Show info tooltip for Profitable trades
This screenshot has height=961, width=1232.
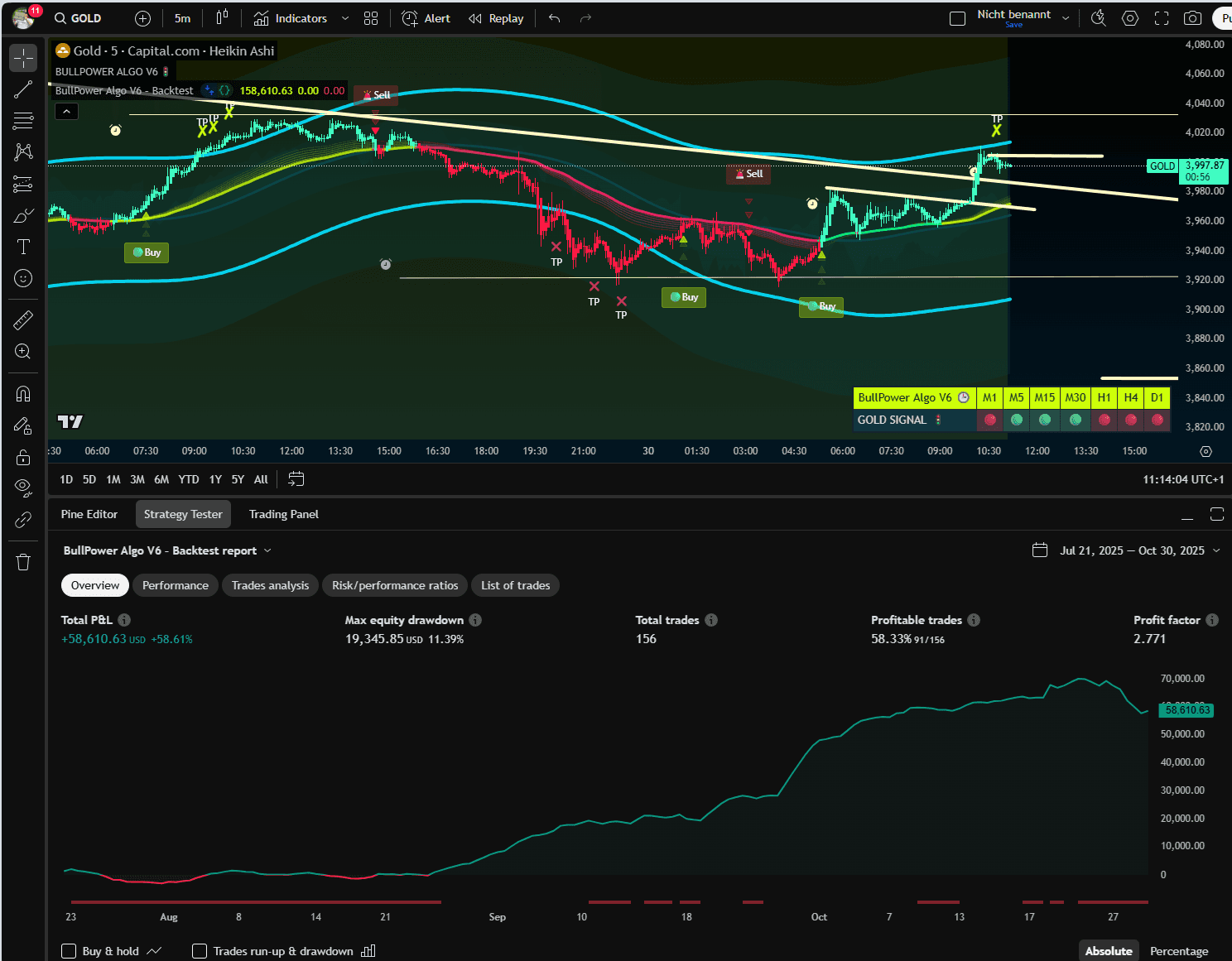pyautogui.click(x=974, y=620)
